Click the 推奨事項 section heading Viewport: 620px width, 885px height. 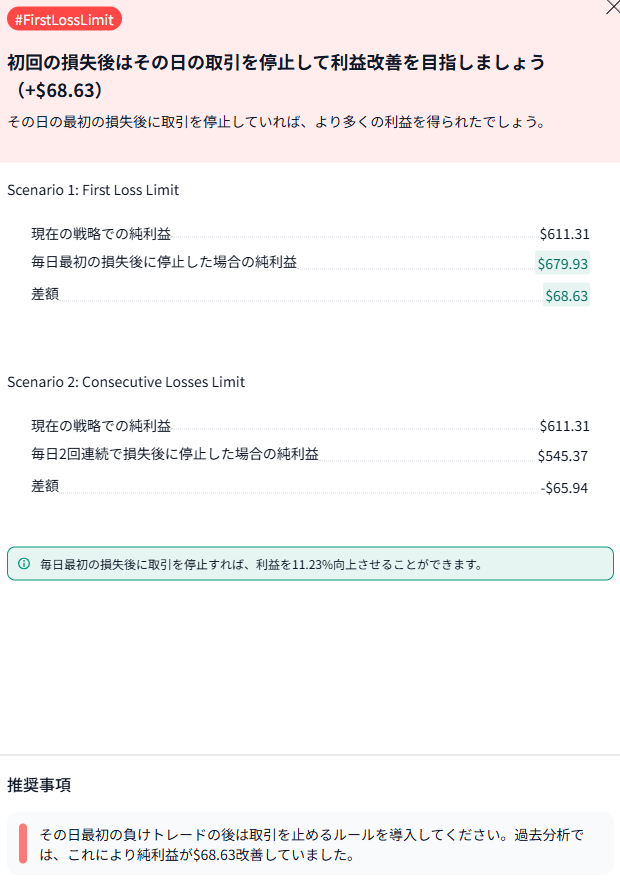pyautogui.click(x=39, y=784)
